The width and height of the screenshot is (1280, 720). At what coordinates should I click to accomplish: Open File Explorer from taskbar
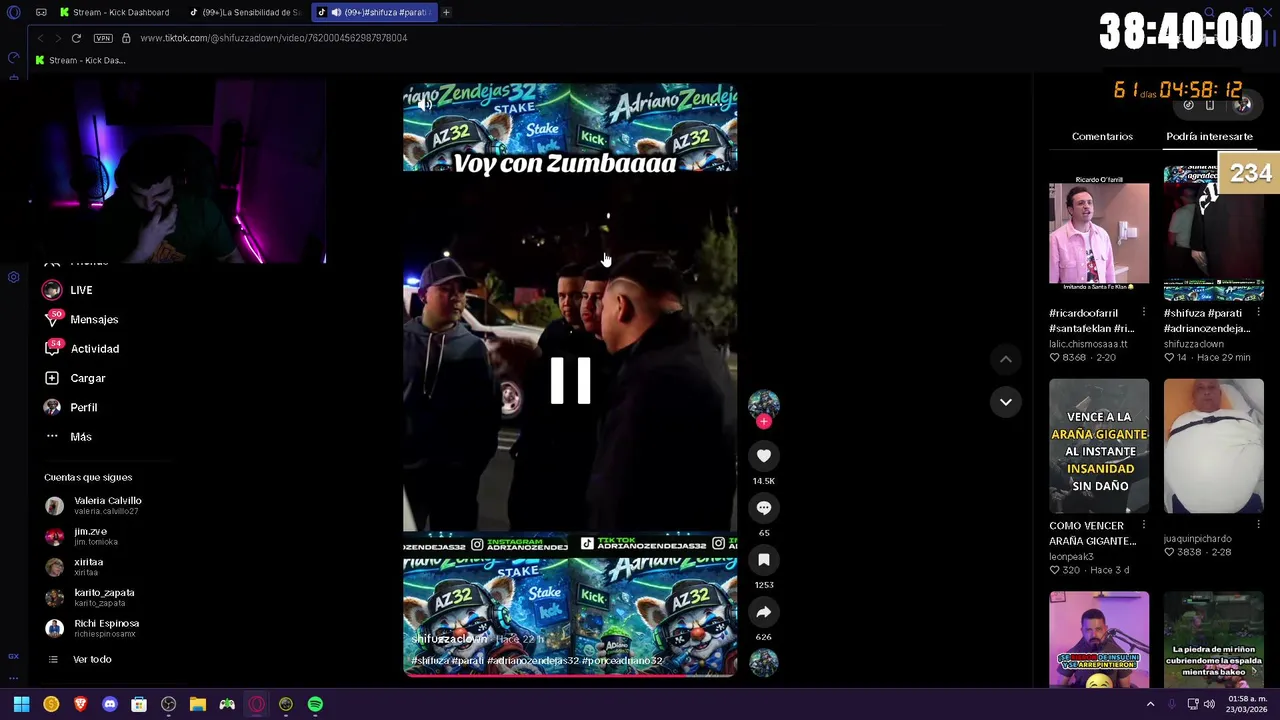click(198, 704)
